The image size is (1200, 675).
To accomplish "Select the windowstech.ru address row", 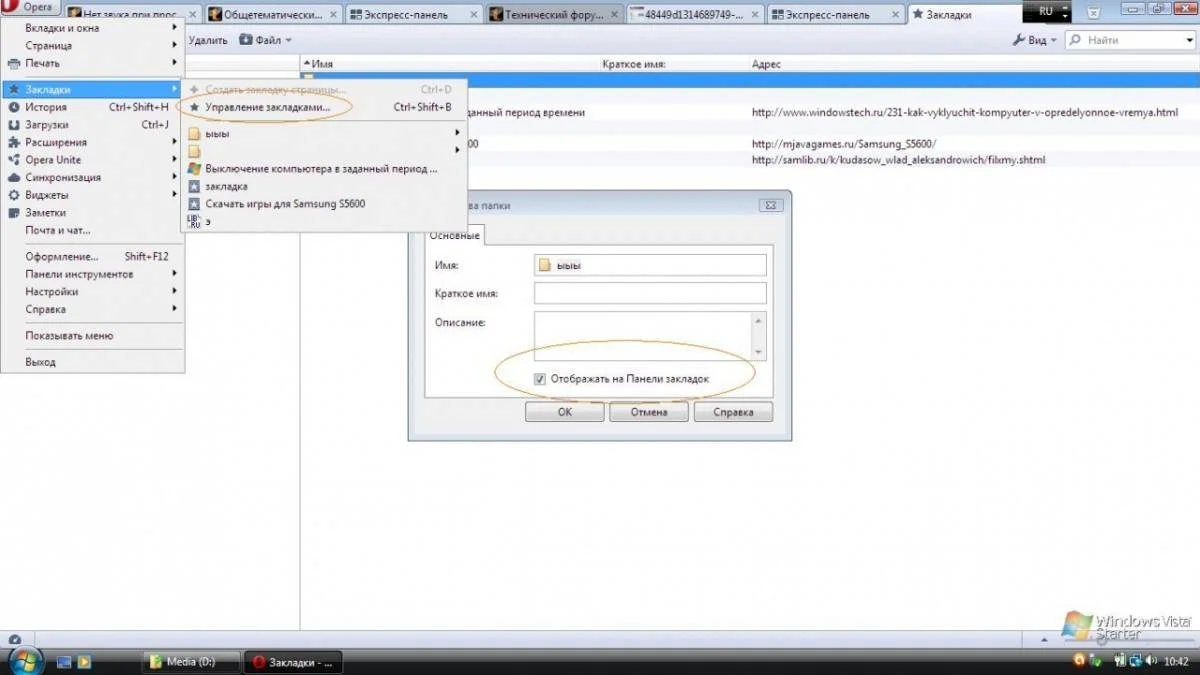I will (965, 112).
